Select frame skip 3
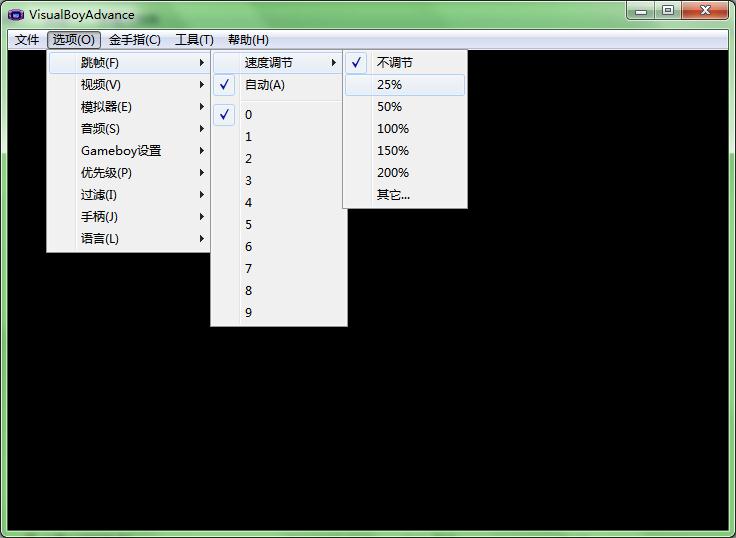The height and width of the screenshot is (538, 736). tap(279, 181)
